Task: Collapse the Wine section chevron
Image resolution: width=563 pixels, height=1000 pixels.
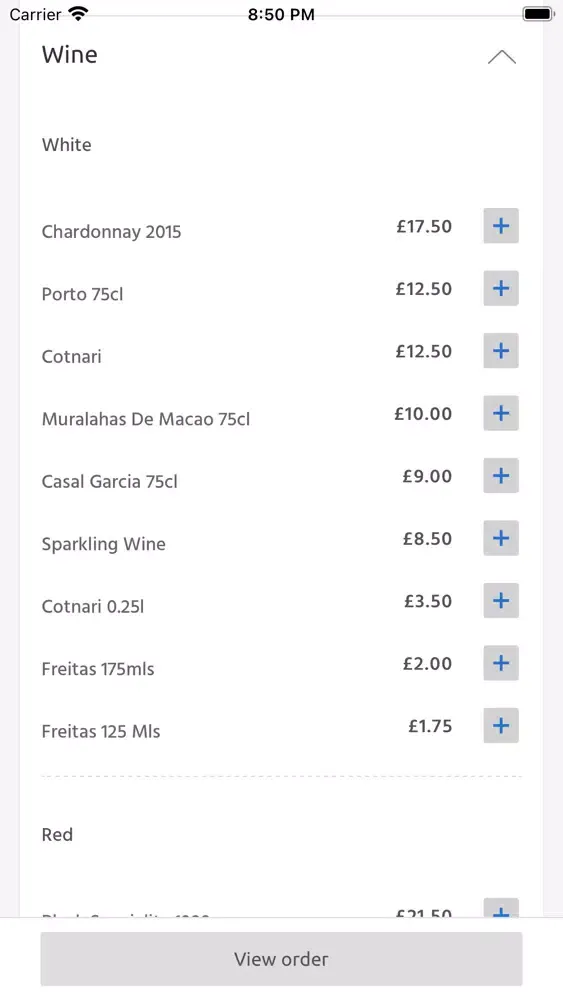Action: pos(502,57)
